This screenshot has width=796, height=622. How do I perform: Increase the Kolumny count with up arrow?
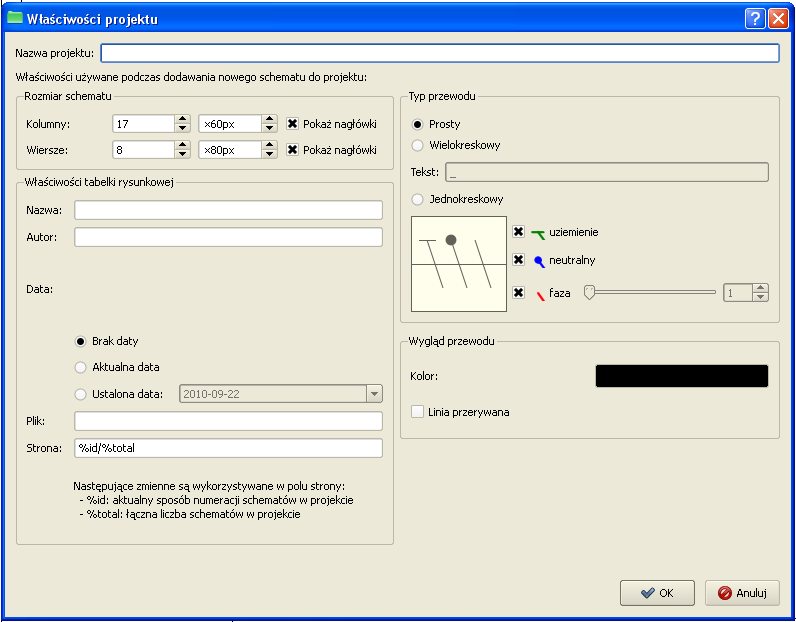pos(182,119)
